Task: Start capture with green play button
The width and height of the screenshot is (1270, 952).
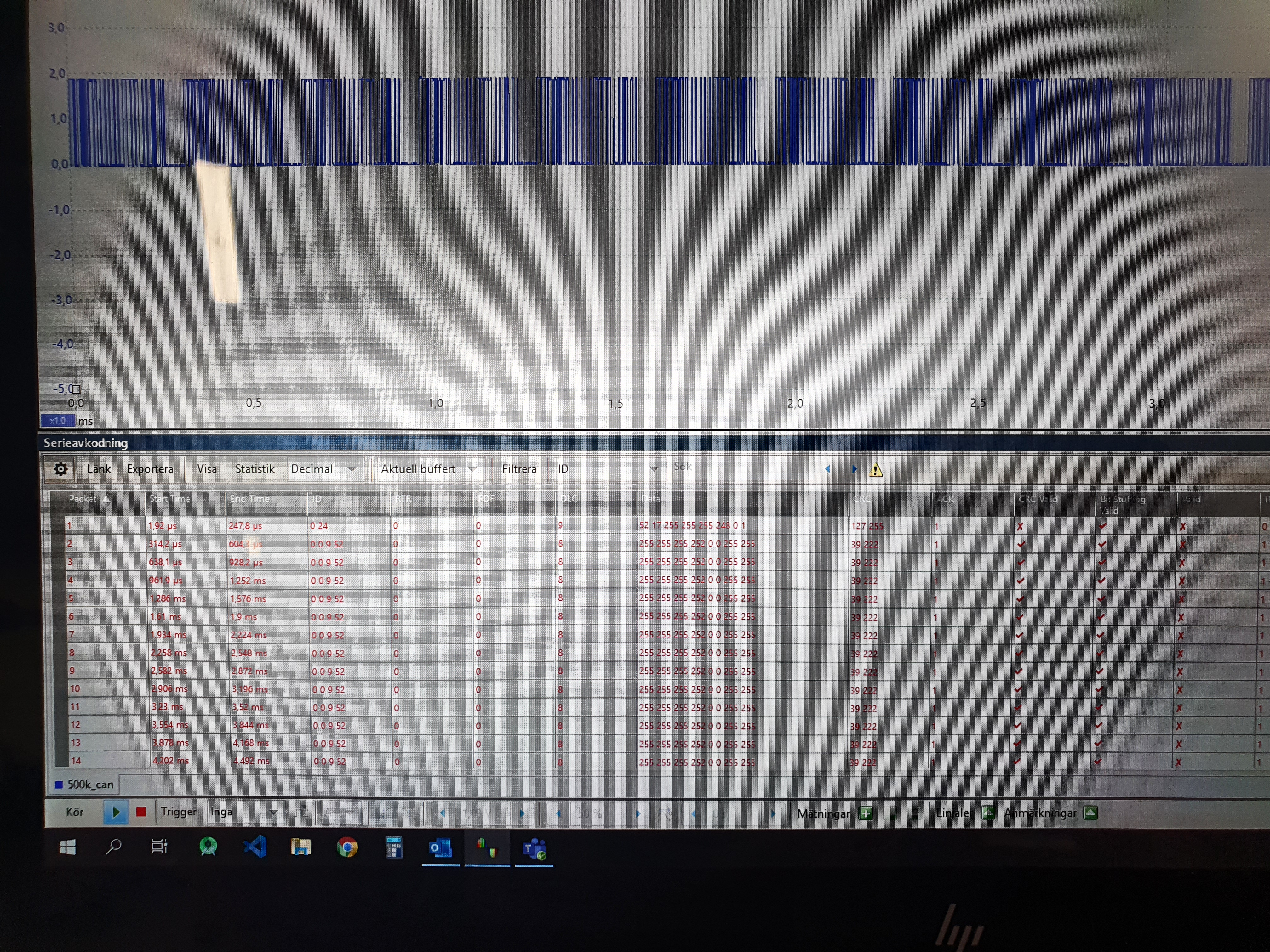Action: pyautogui.click(x=115, y=812)
